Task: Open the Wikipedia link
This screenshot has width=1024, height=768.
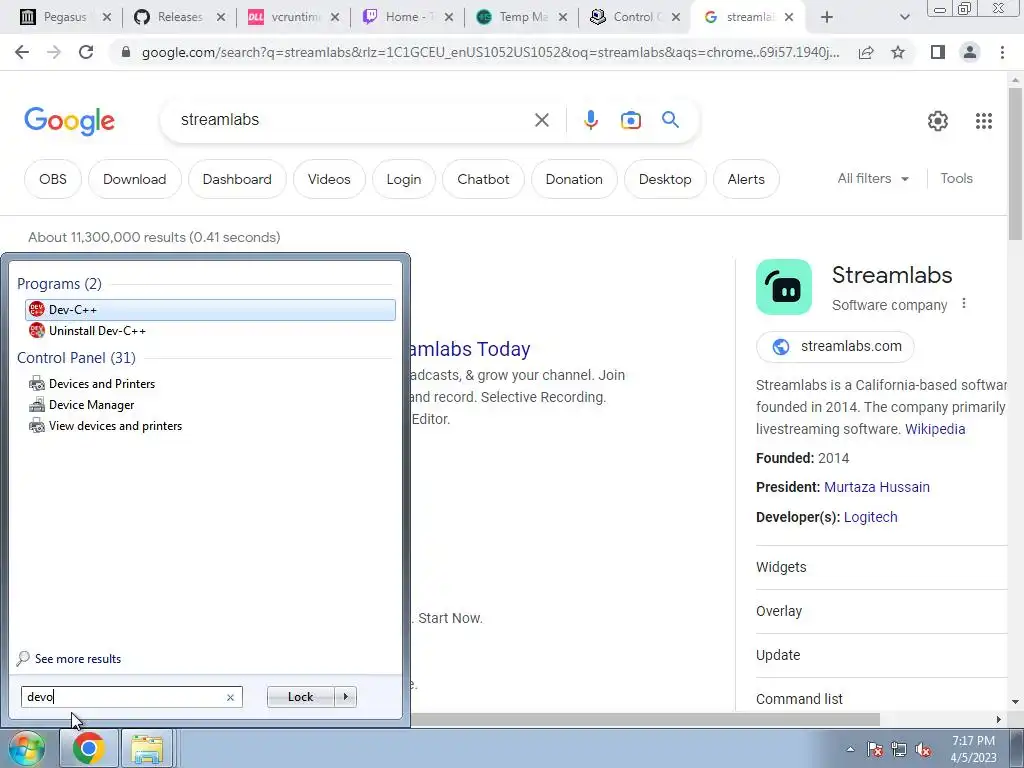Action: tap(935, 429)
